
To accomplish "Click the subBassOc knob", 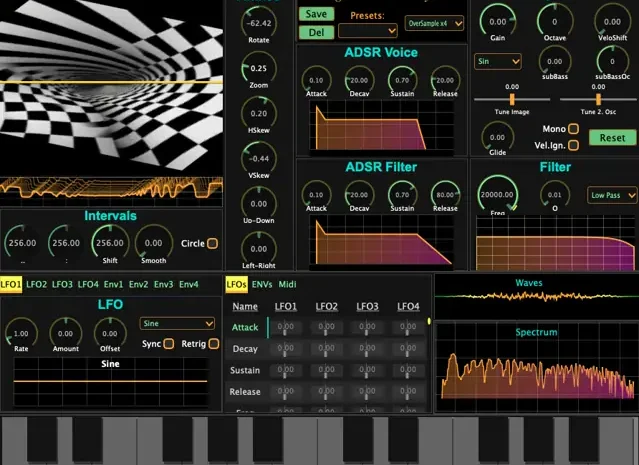I will coord(612,61).
